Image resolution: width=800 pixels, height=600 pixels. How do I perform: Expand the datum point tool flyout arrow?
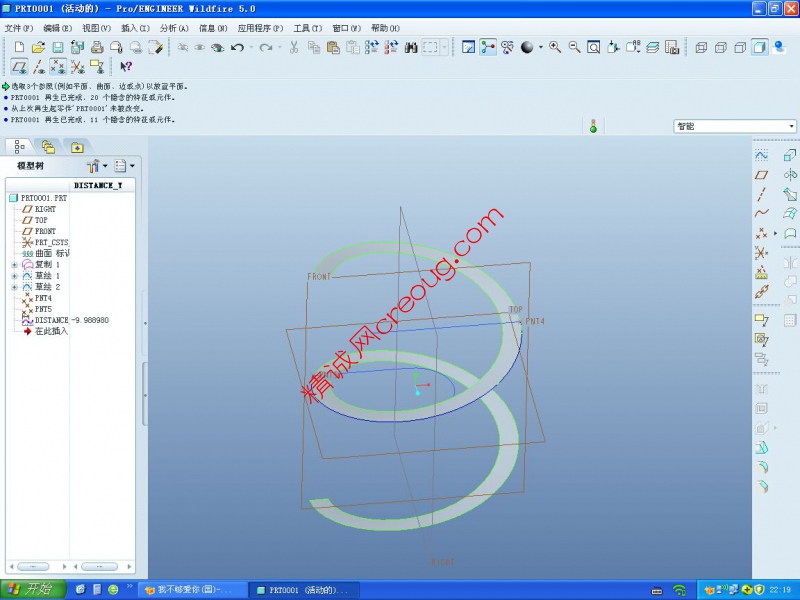coord(776,233)
